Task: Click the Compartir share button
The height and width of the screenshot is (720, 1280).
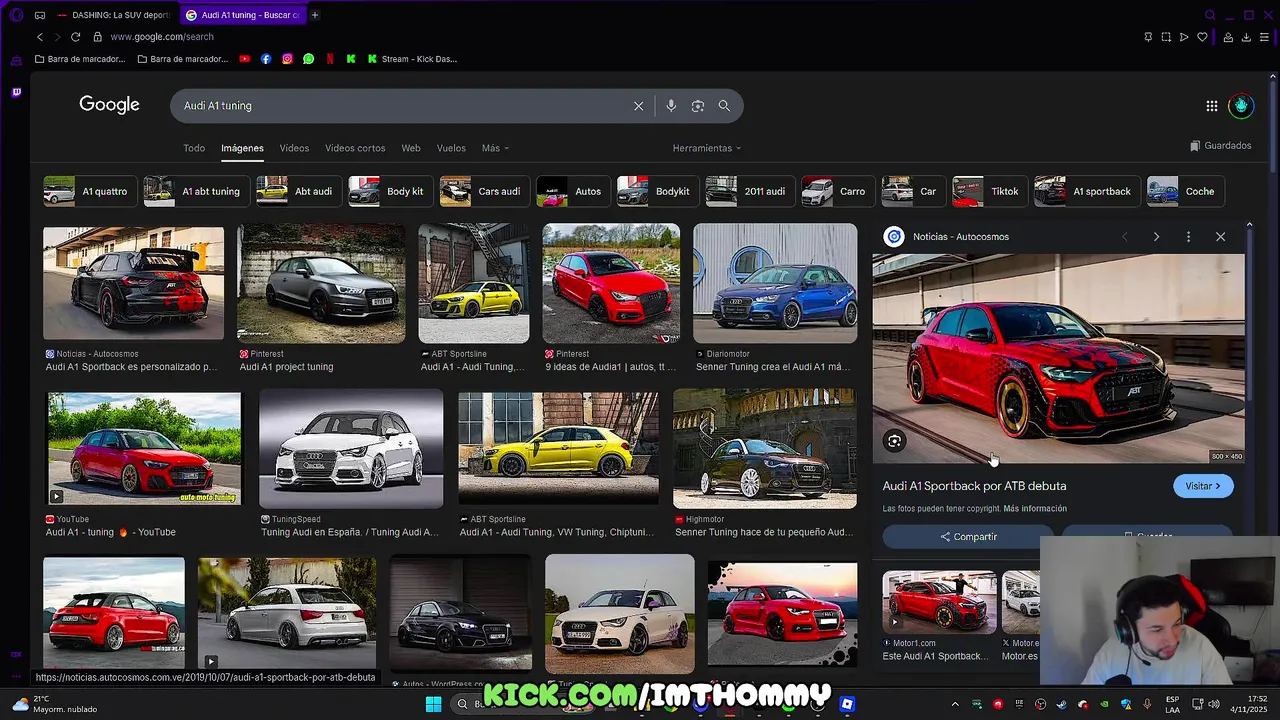Action: [x=968, y=537]
